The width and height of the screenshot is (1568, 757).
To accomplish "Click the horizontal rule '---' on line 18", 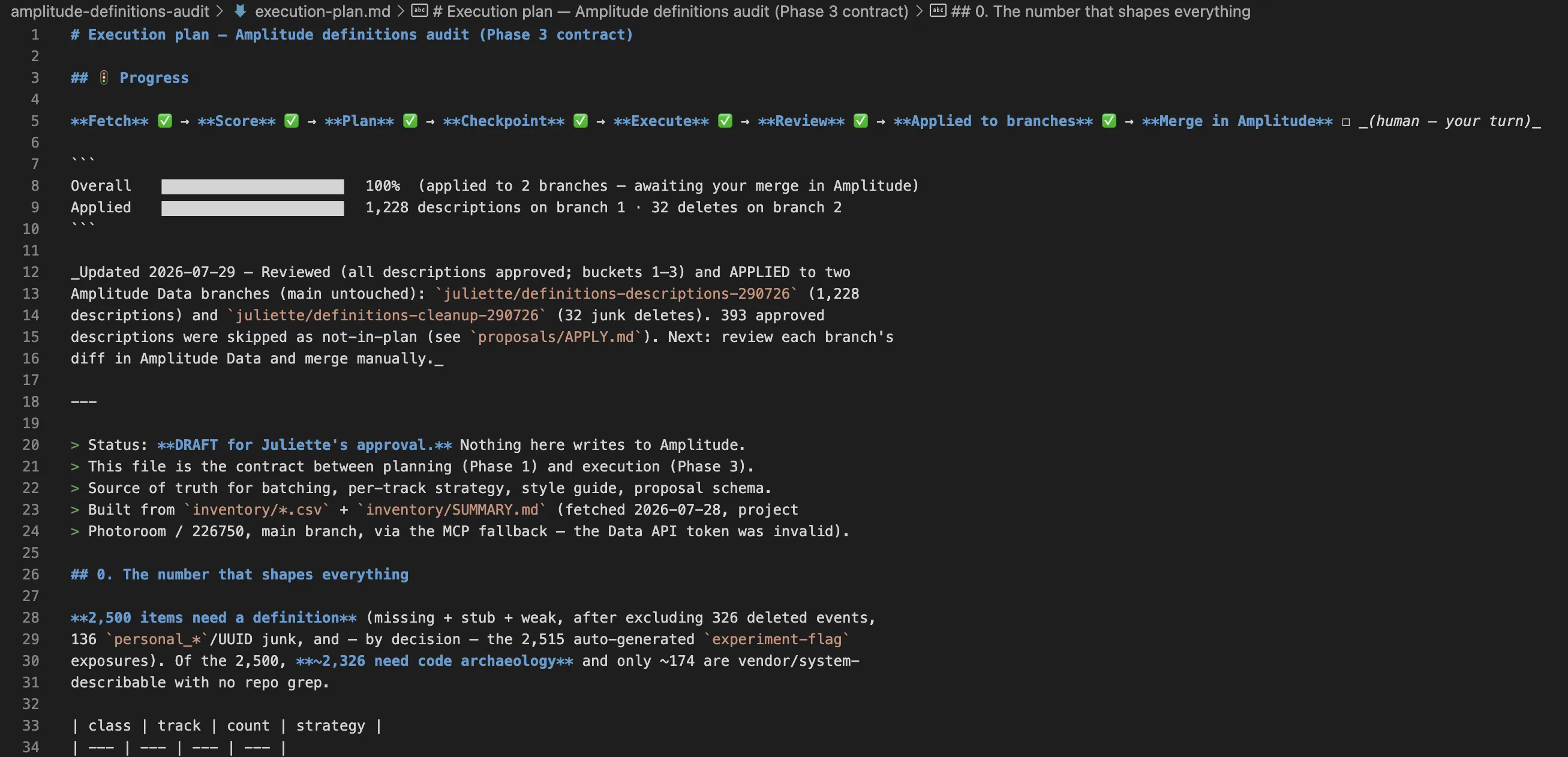I will [x=83, y=402].
